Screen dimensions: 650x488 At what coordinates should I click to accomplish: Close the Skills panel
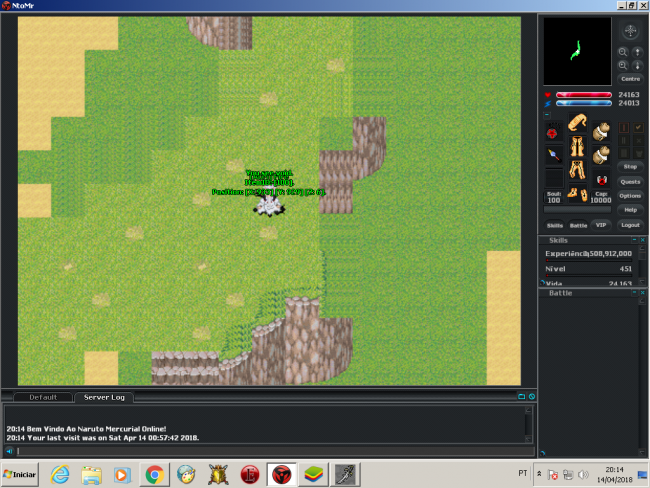(643, 240)
